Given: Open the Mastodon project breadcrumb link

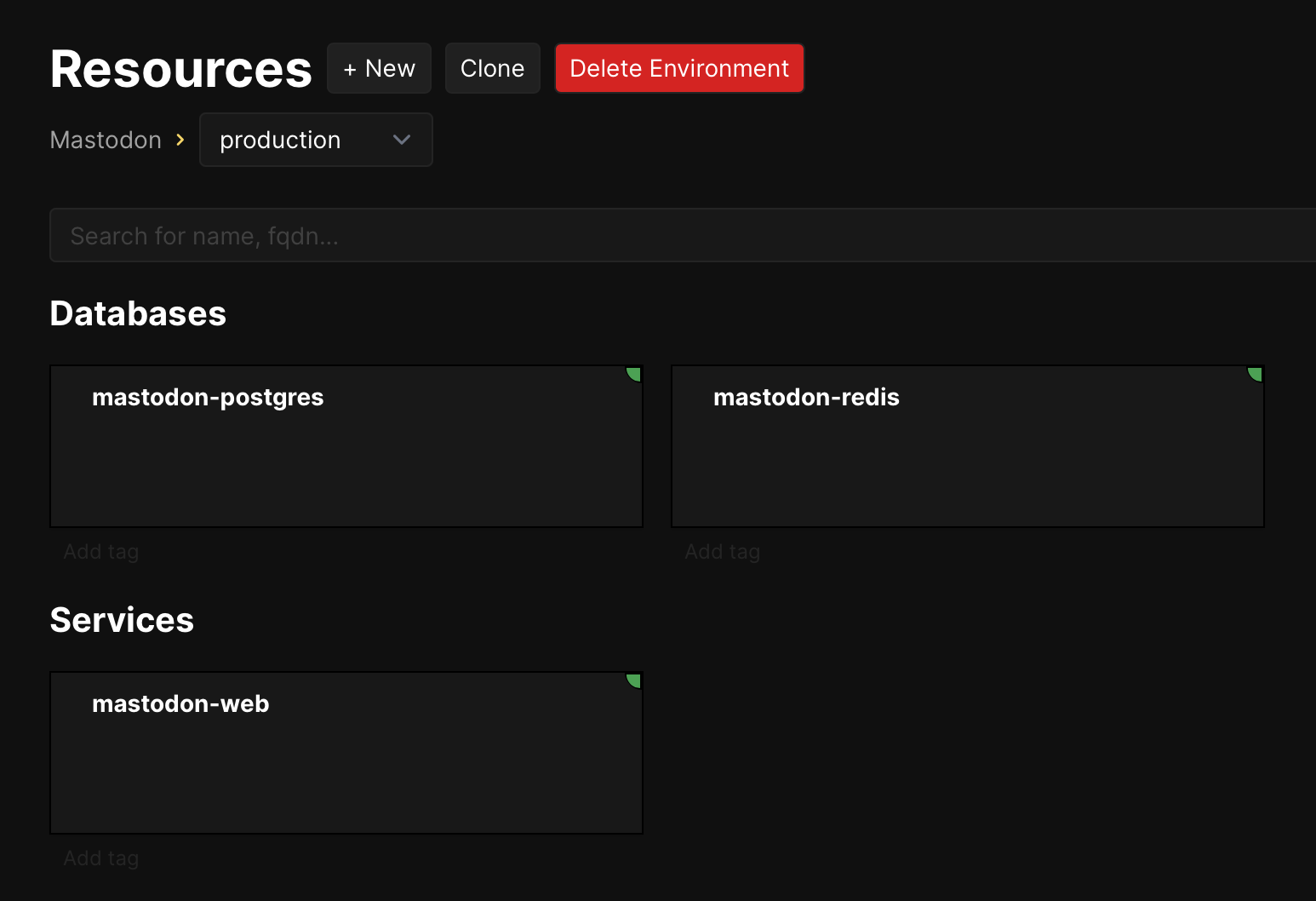Looking at the screenshot, I should pyautogui.click(x=105, y=140).
